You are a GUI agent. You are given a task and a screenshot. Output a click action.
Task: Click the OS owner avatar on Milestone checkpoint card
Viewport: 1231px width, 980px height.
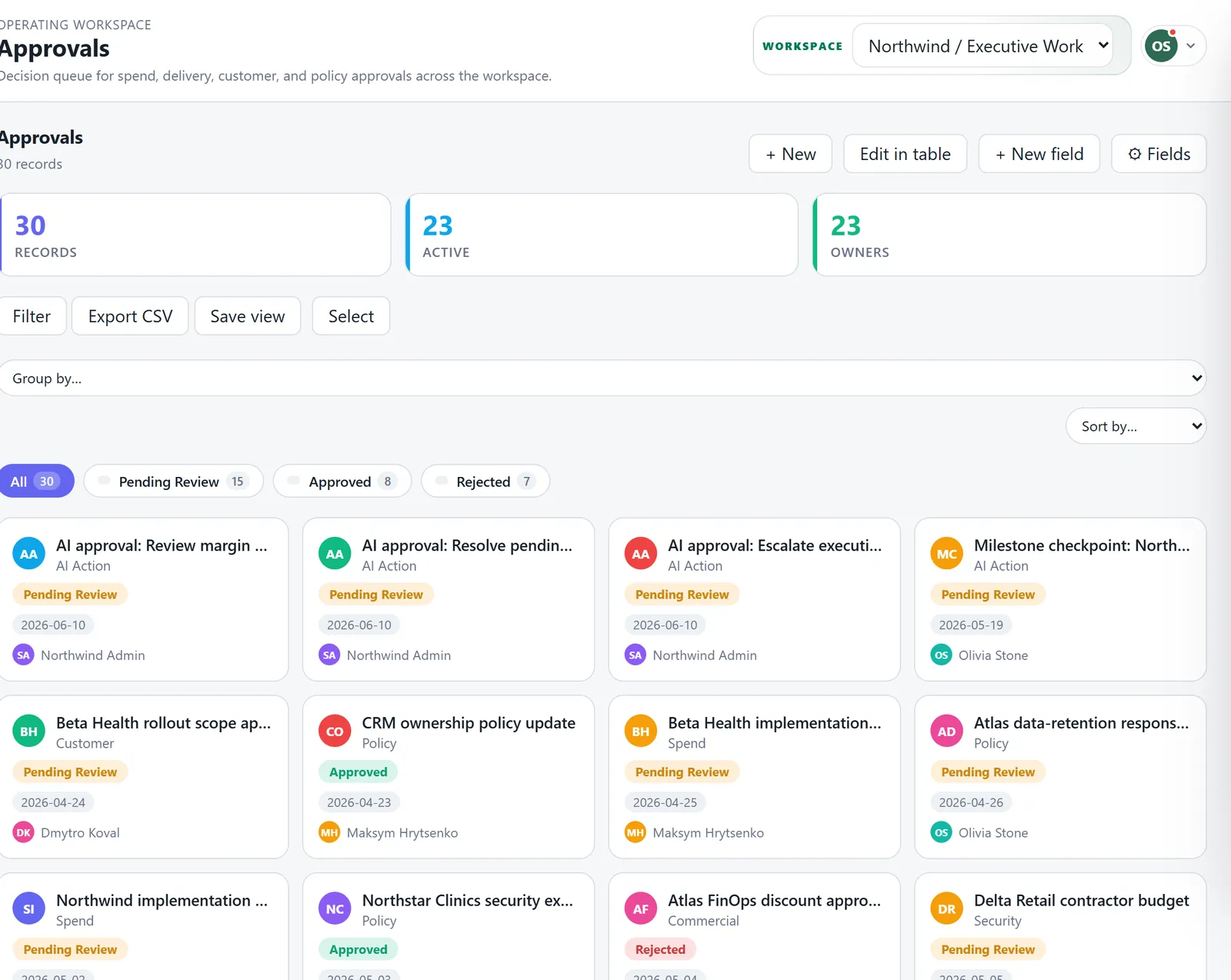click(x=942, y=655)
